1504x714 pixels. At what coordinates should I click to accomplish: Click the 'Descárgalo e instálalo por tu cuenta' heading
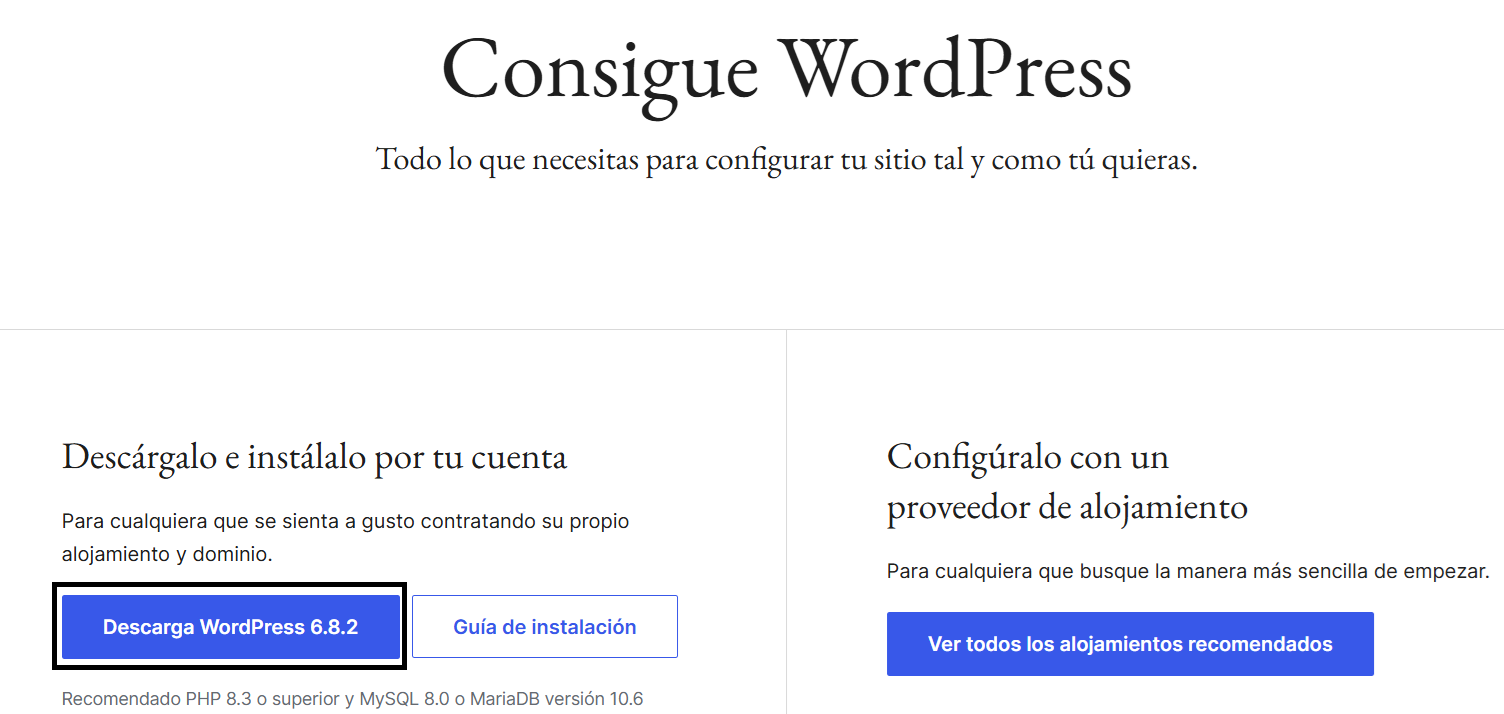[315, 457]
